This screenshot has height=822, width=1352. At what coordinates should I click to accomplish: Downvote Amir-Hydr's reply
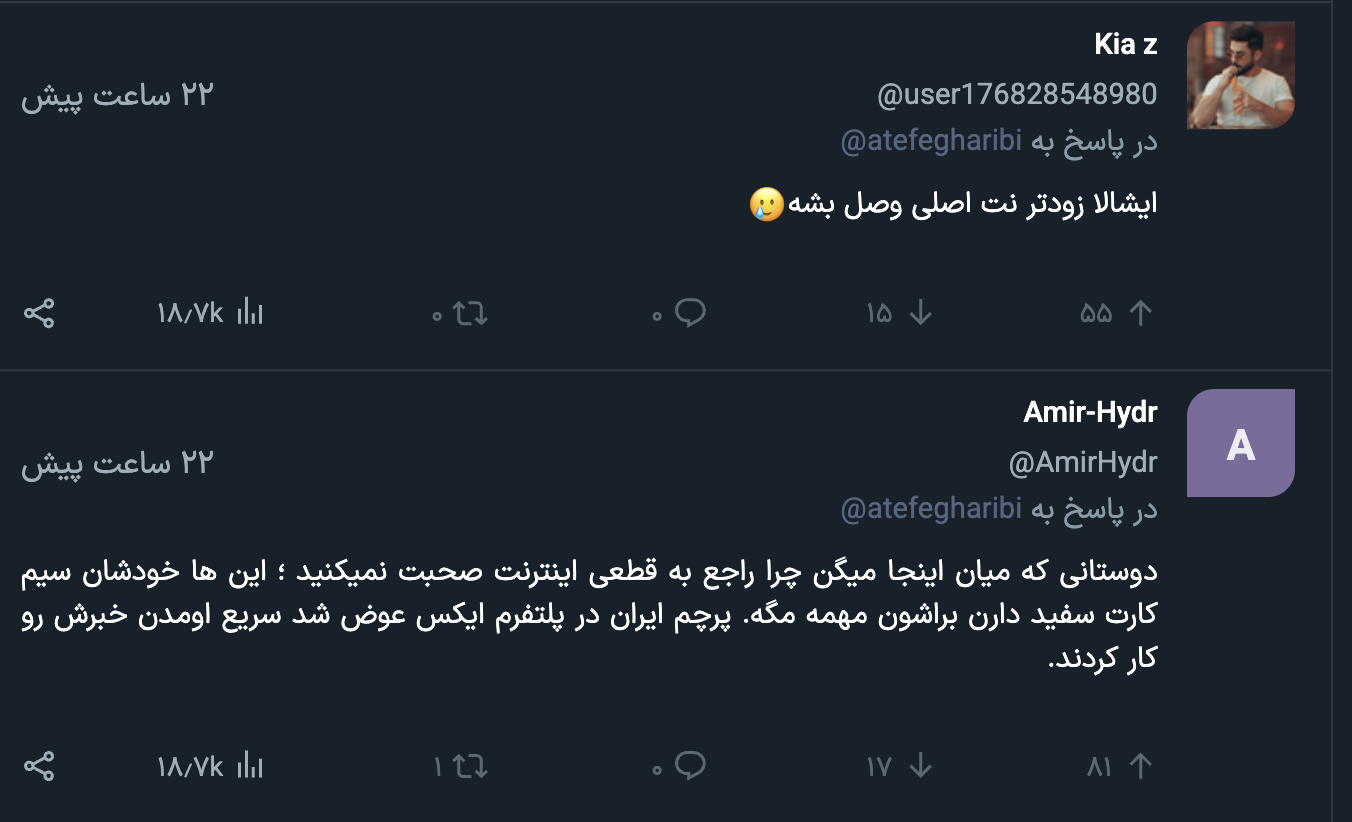click(x=921, y=767)
